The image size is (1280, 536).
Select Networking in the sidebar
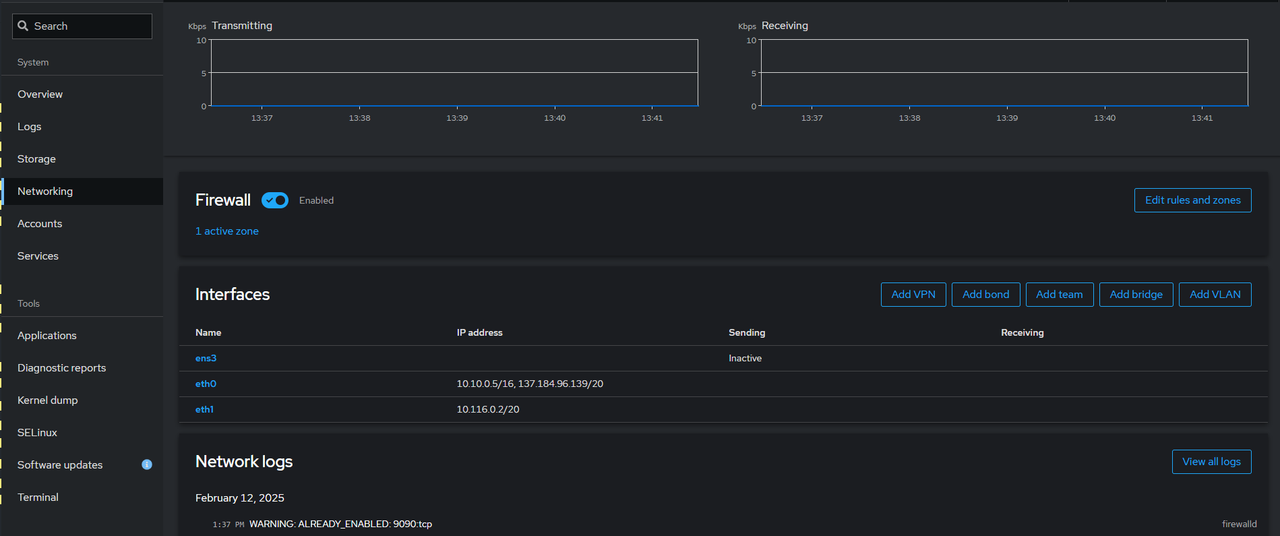pos(81,191)
